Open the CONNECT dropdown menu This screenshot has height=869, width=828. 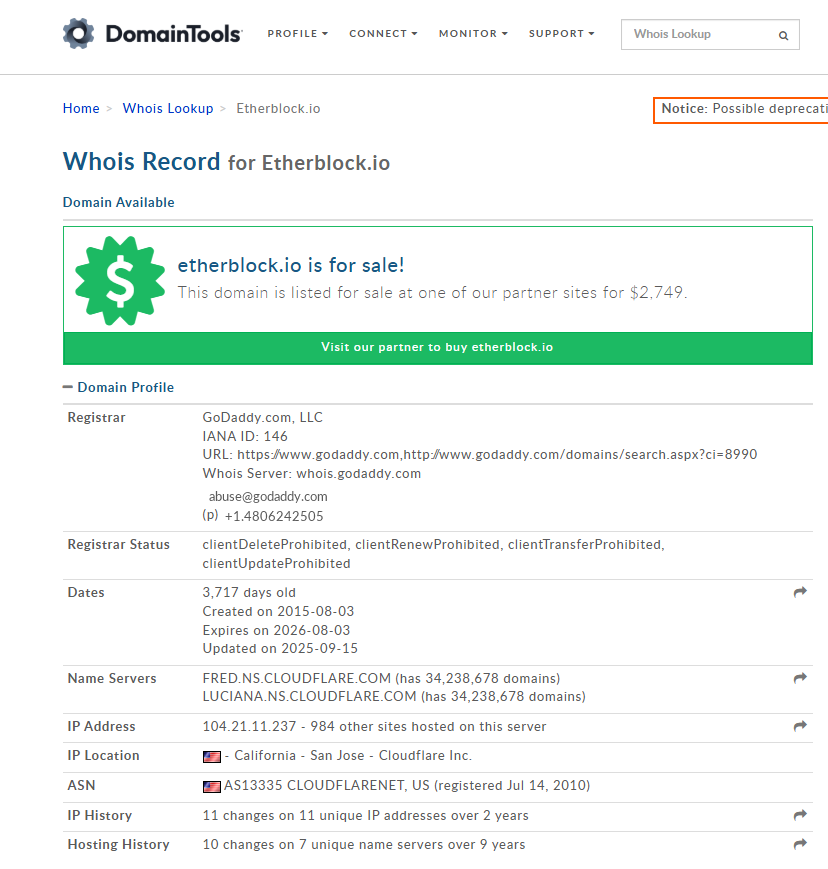coord(383,34)
